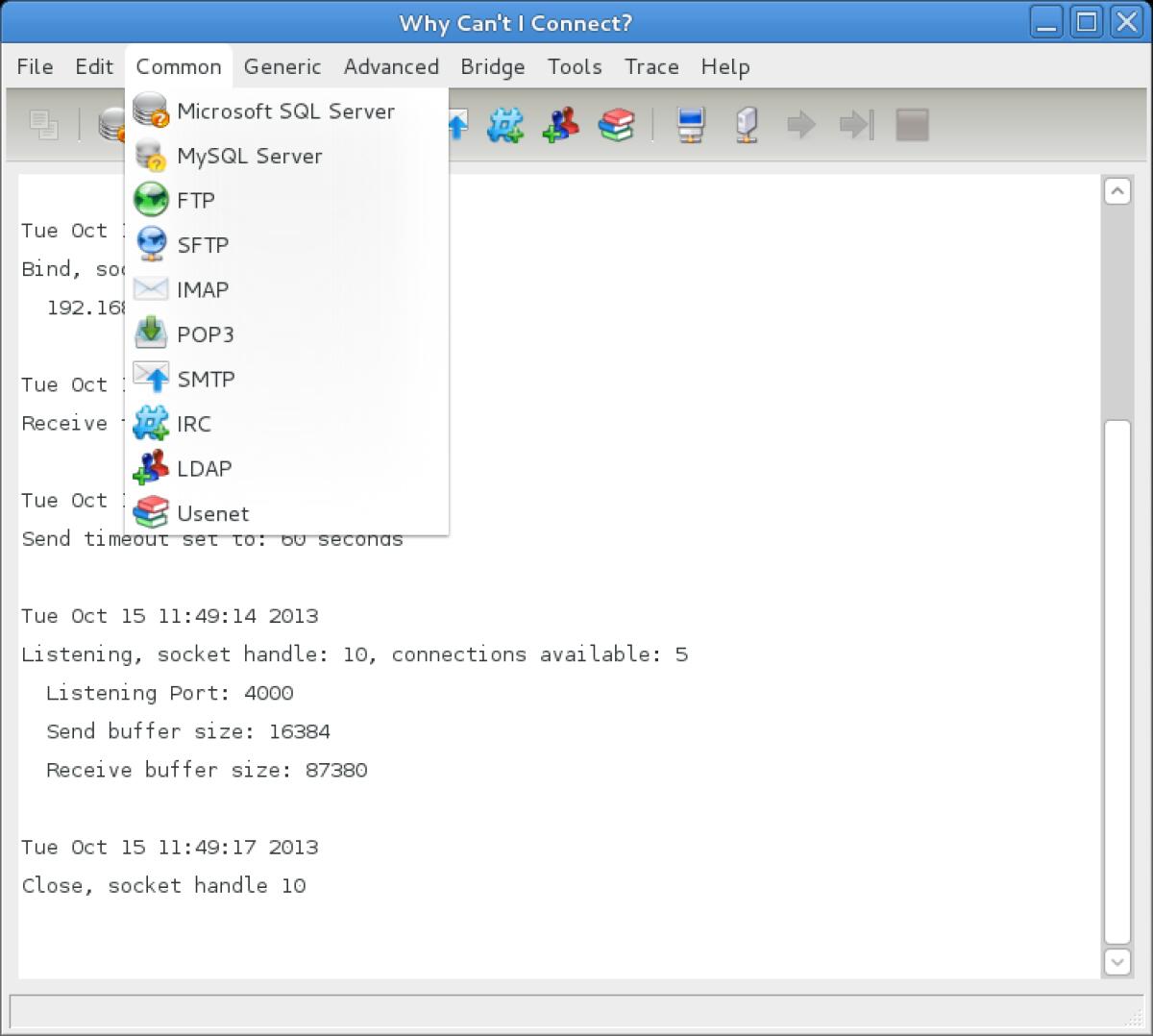1153x1036 pixels.
Task: Click the scroll up arrow button
Action: point(1117,191)
